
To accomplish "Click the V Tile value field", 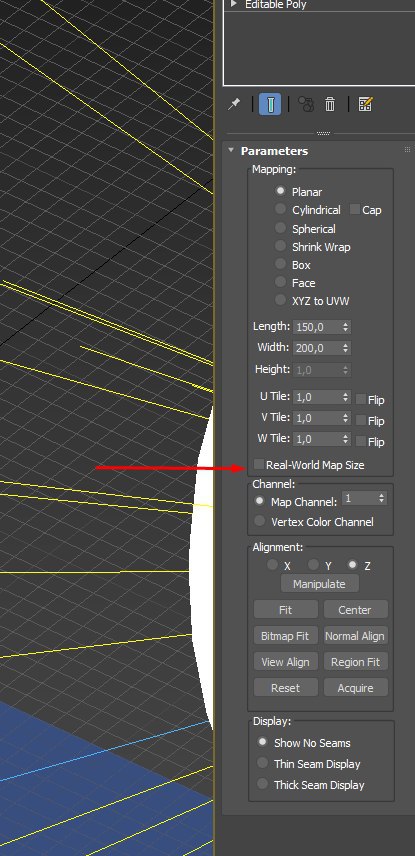I will (317, 418).
